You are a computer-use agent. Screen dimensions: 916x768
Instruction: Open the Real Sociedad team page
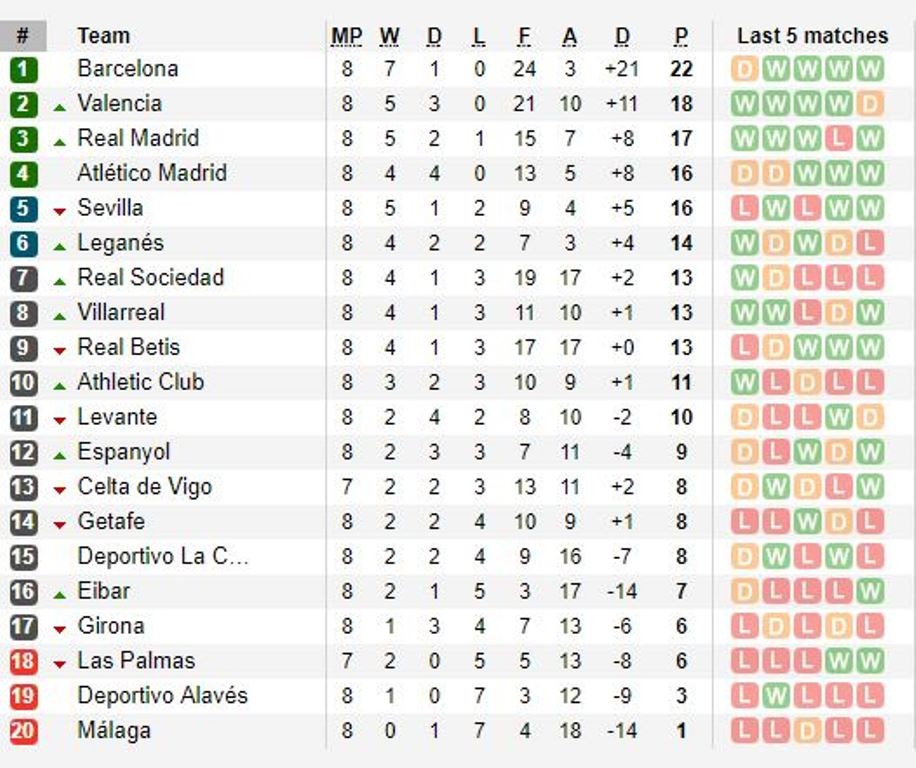150,277
